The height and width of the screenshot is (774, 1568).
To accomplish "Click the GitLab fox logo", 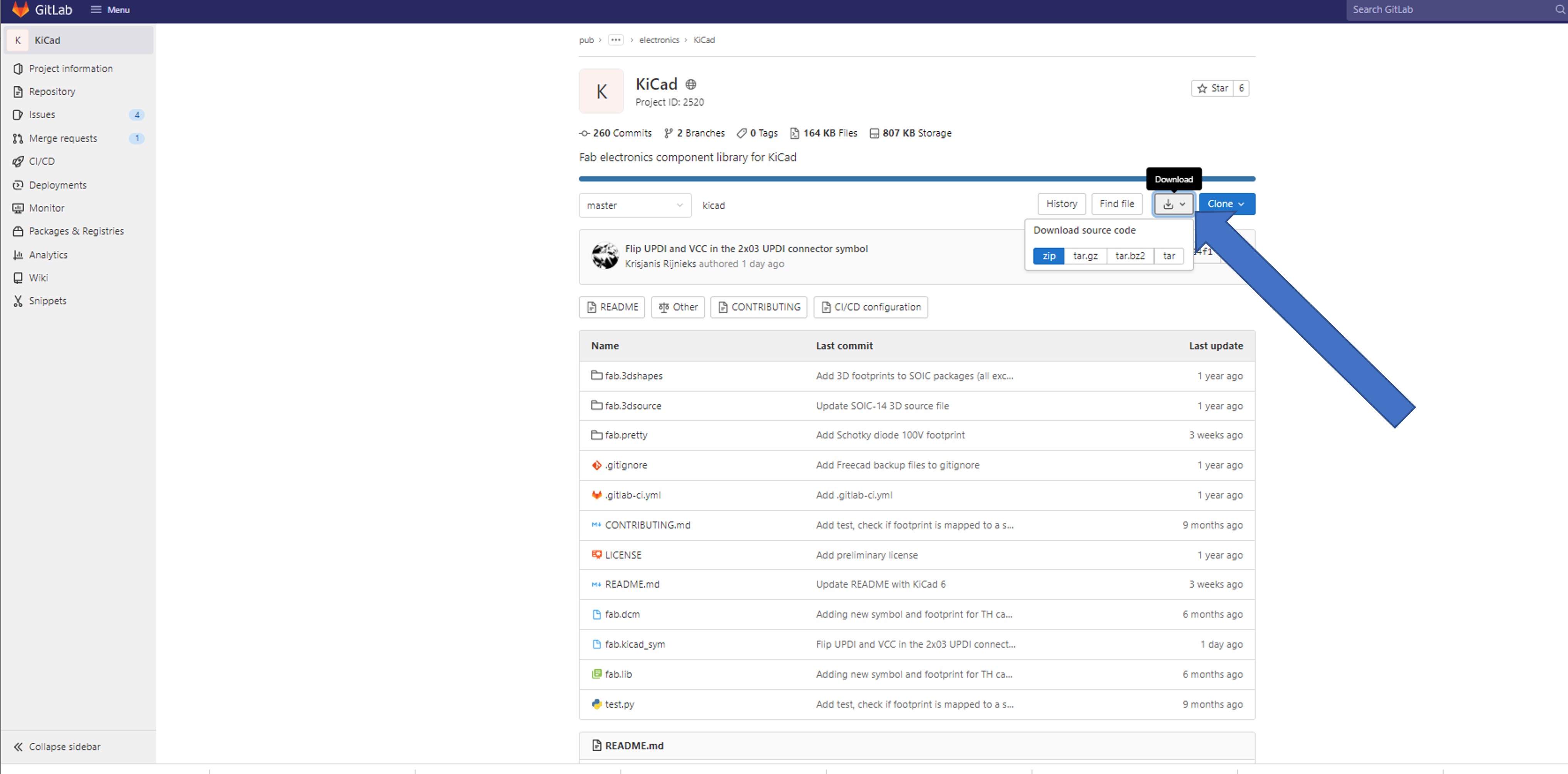I will pos(20,9).
